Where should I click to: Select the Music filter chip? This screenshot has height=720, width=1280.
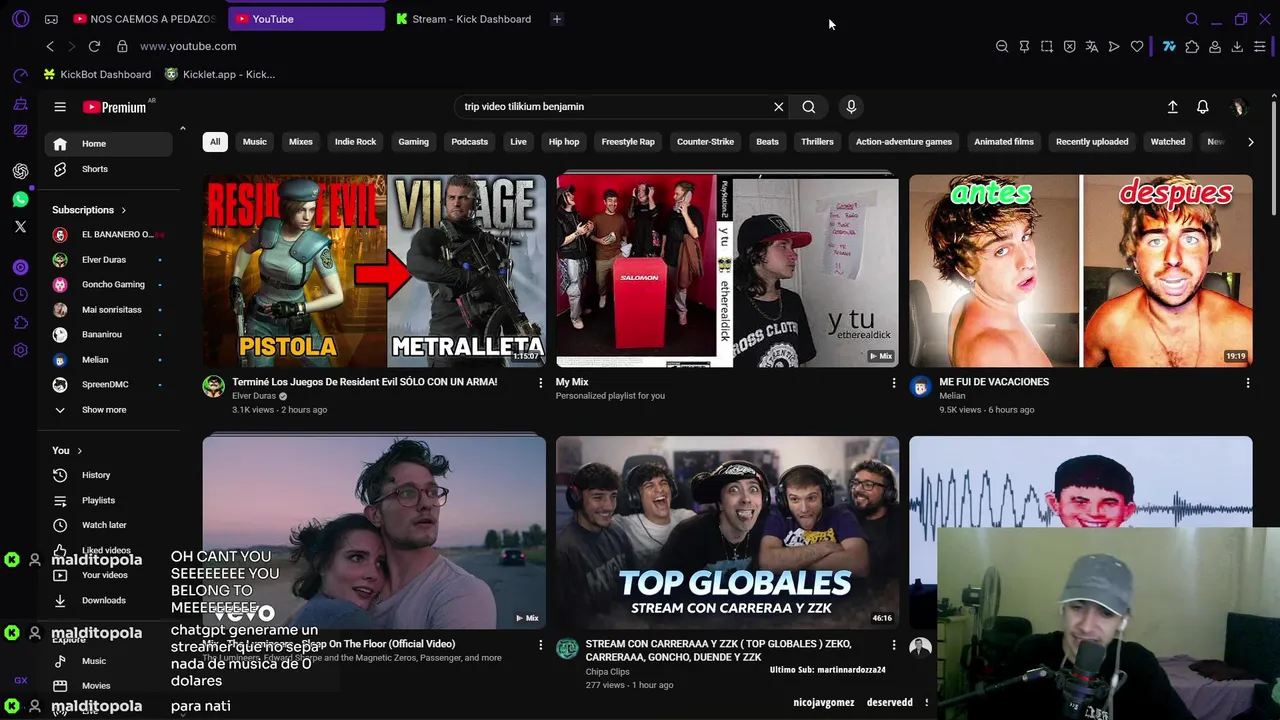[x=255, y=142]
